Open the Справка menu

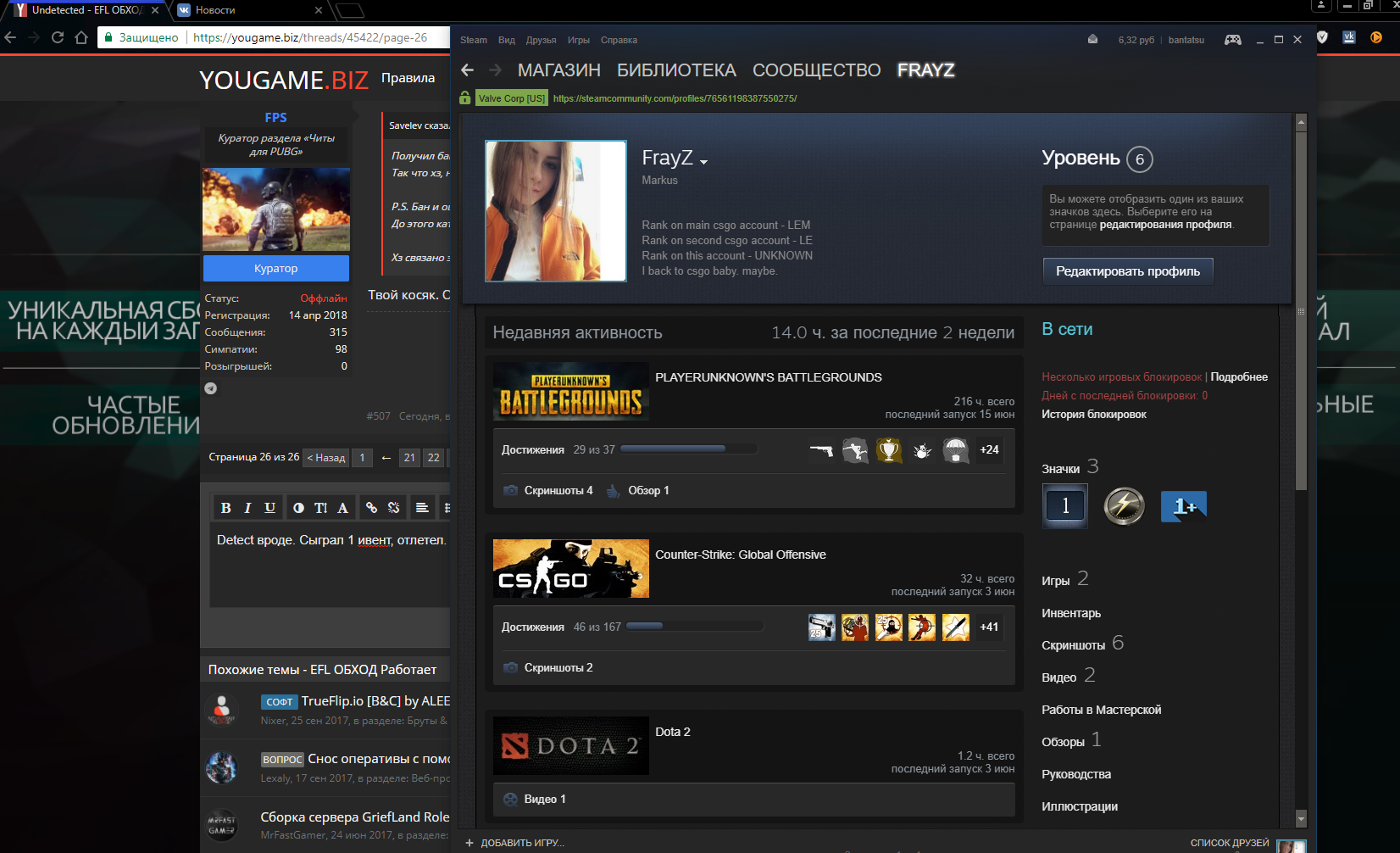pos(619,40)
